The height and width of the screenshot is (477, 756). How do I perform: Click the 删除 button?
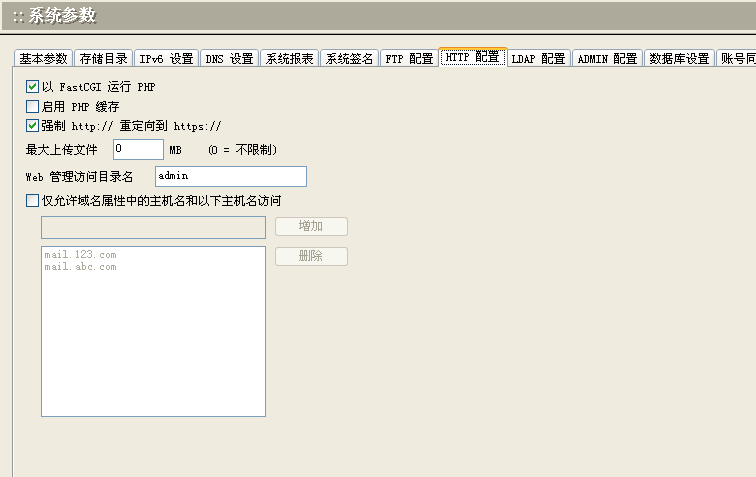point(311,257)
